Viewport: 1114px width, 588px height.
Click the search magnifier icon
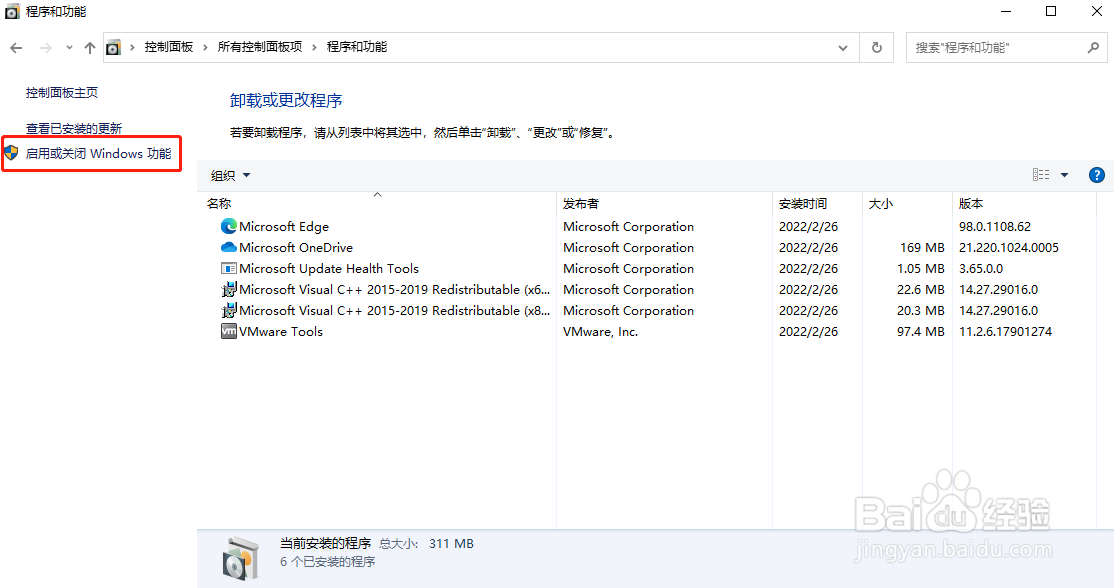point(1093,48)
